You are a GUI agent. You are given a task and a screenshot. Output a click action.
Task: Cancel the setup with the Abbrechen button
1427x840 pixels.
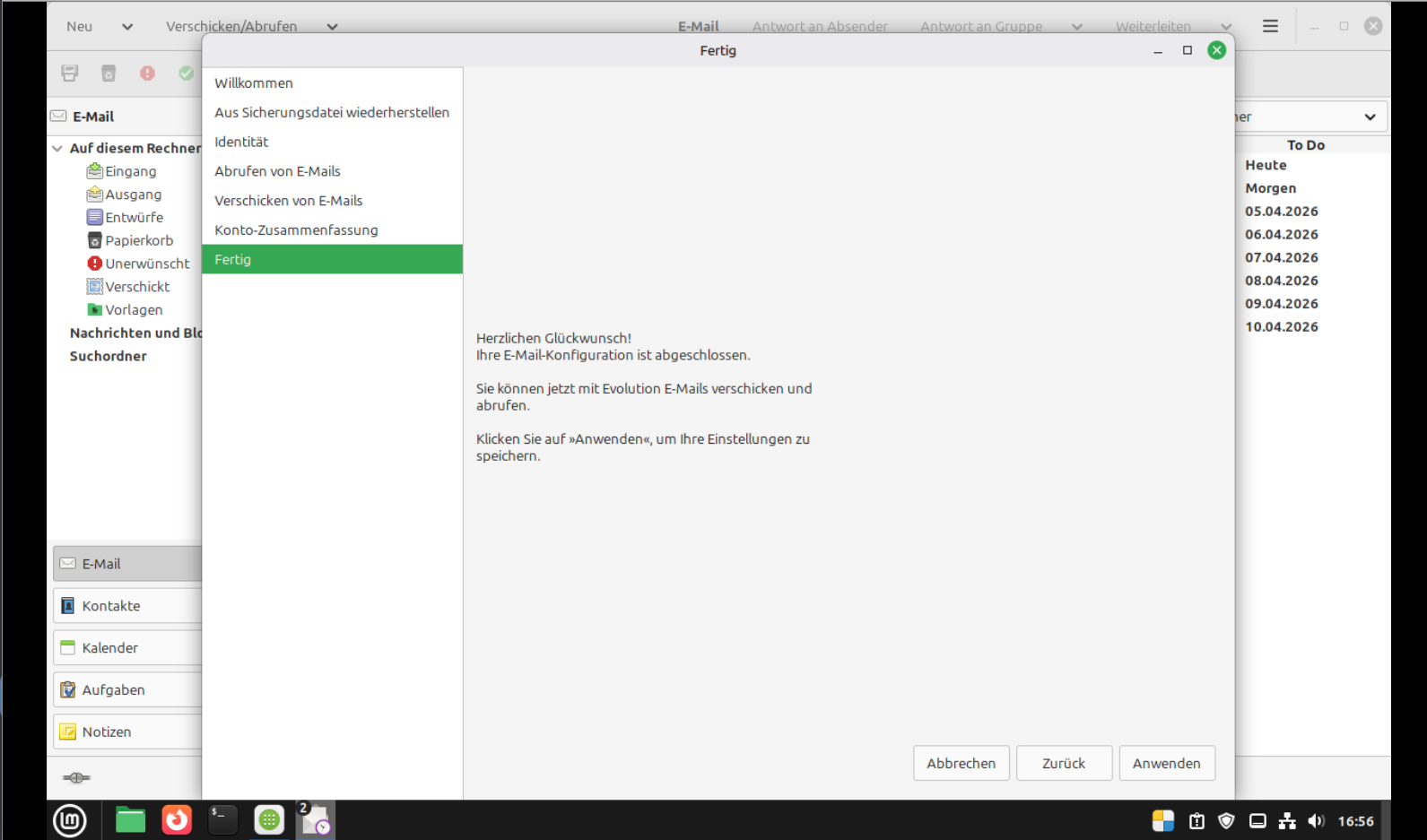click(x=961, y=763)
